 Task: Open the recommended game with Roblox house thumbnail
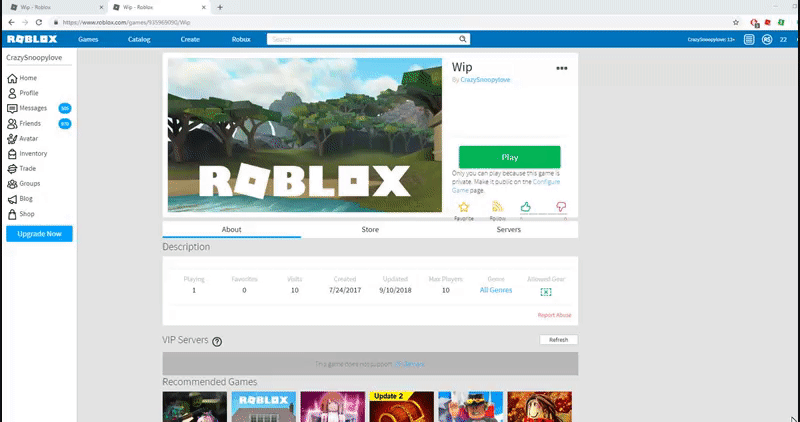point(264,407)
